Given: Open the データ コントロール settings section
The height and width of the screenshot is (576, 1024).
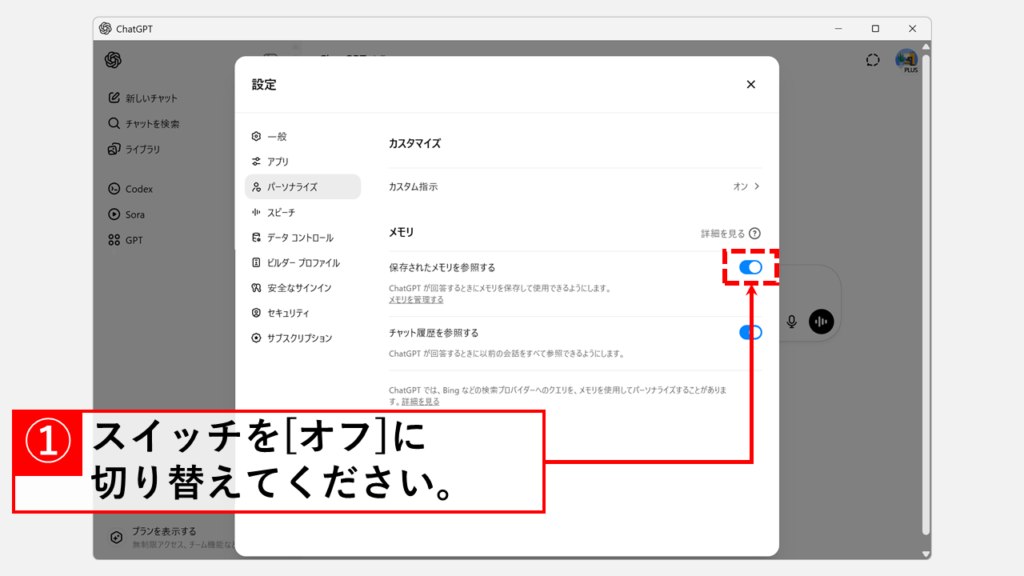Looking at the screenshot, I should coord(302,238).
